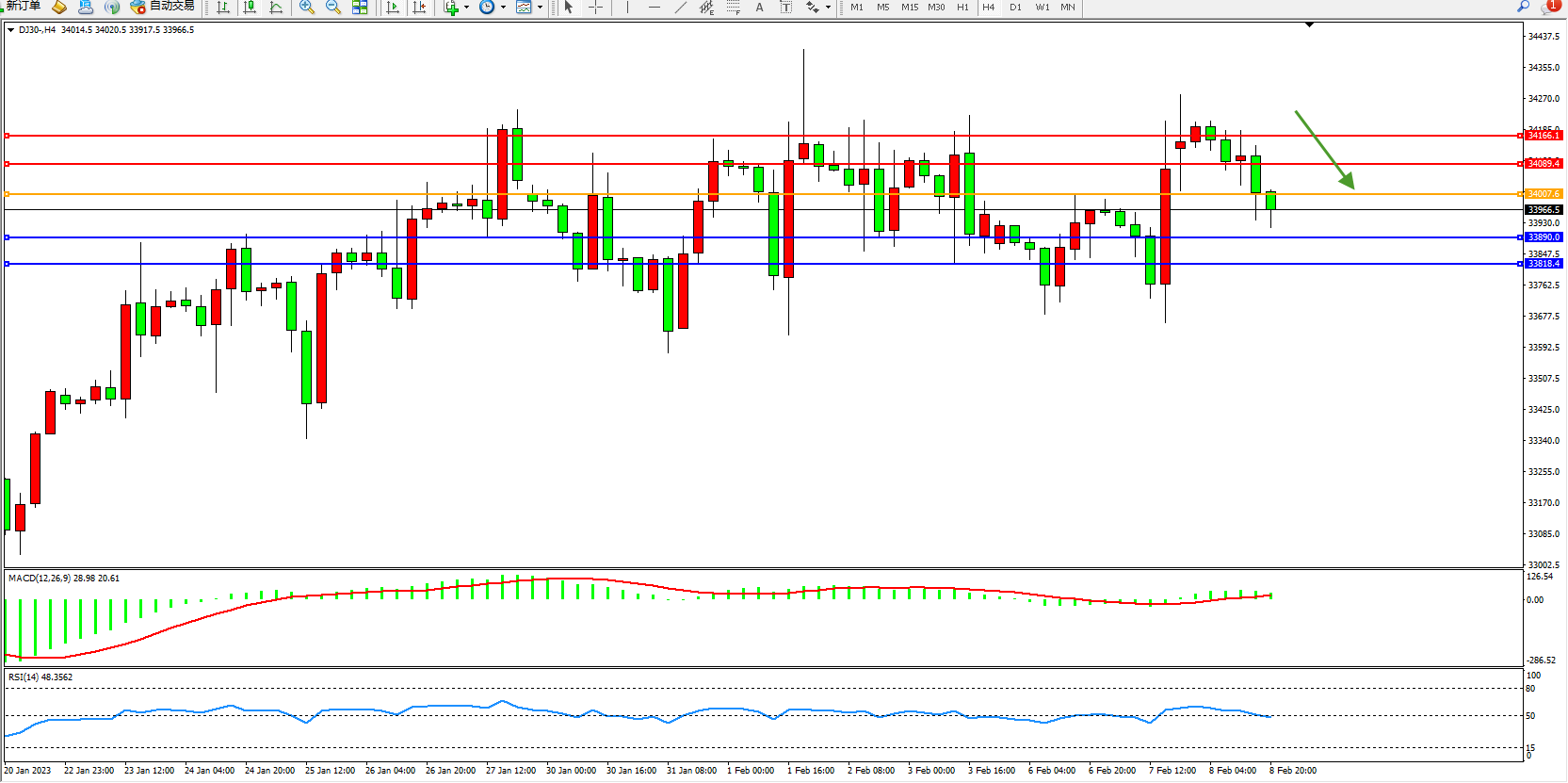Switch to the M15 timeframe

pos(910,8)
